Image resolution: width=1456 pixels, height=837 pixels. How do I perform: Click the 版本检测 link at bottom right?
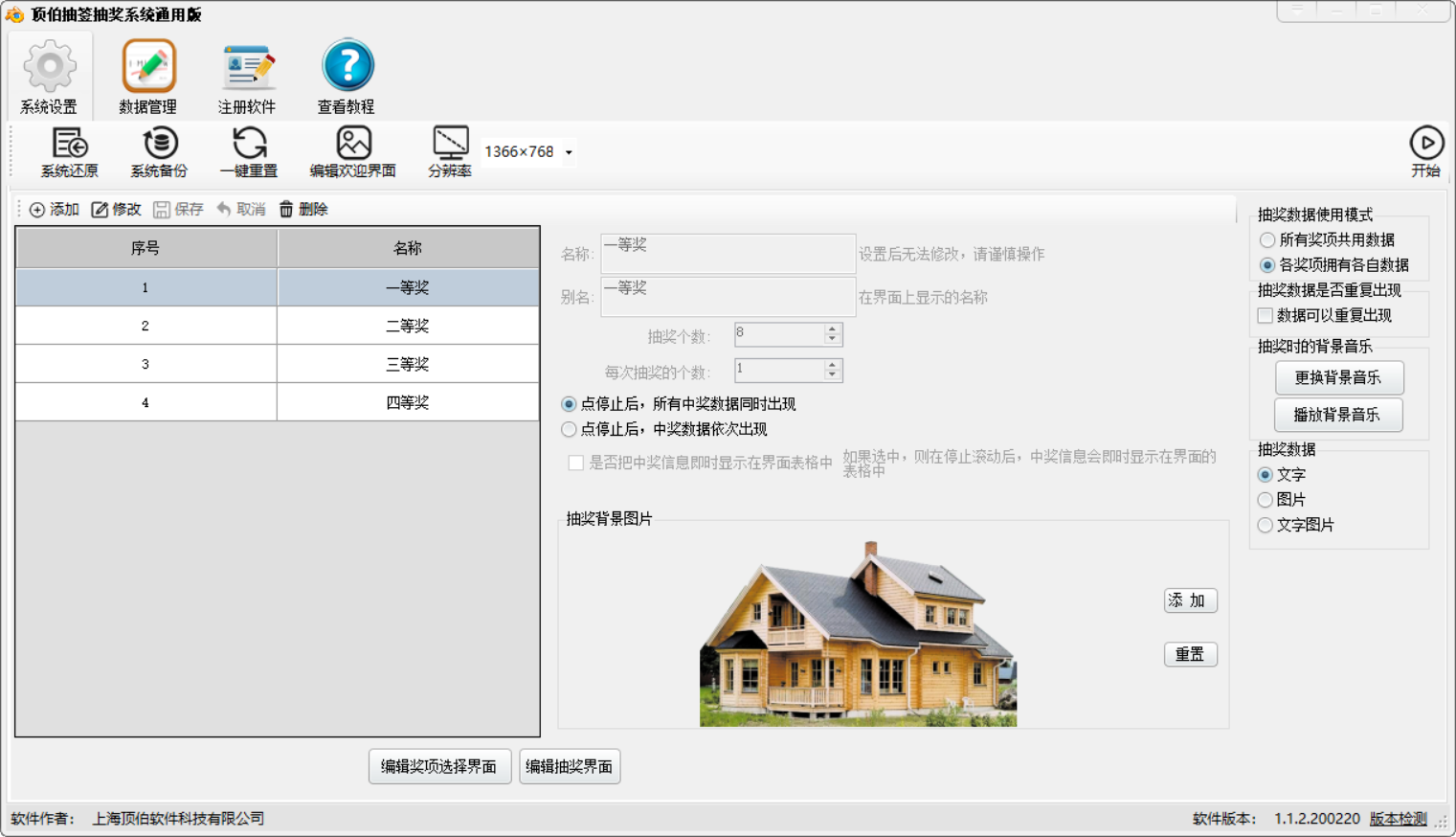point(1397,819)
